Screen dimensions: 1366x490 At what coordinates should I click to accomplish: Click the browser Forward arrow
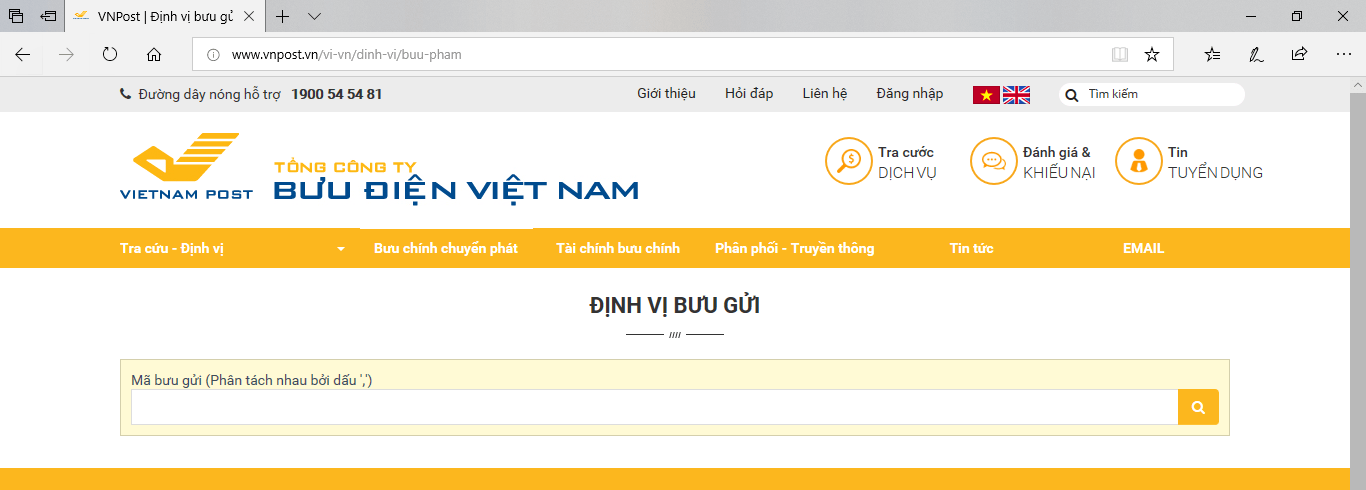click(x=67, y=54)
